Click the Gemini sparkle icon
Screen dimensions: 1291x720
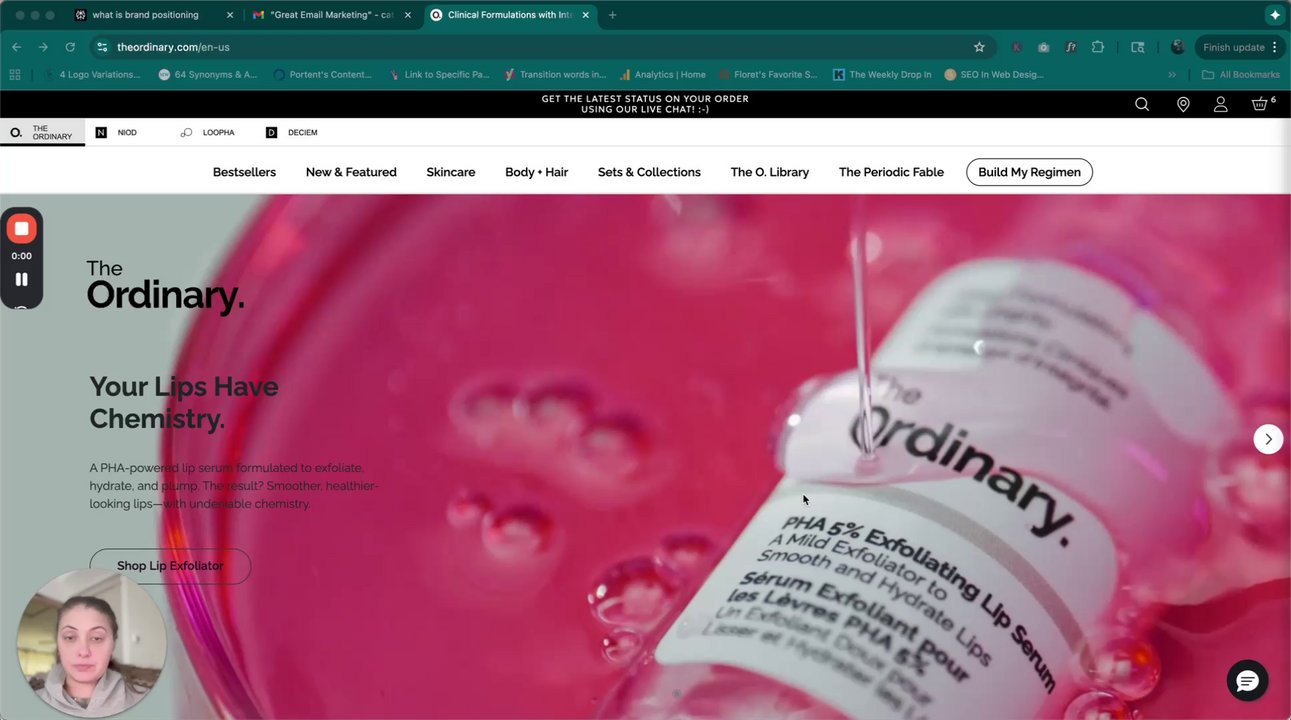pyautogui.click(x=1275, y=15)
